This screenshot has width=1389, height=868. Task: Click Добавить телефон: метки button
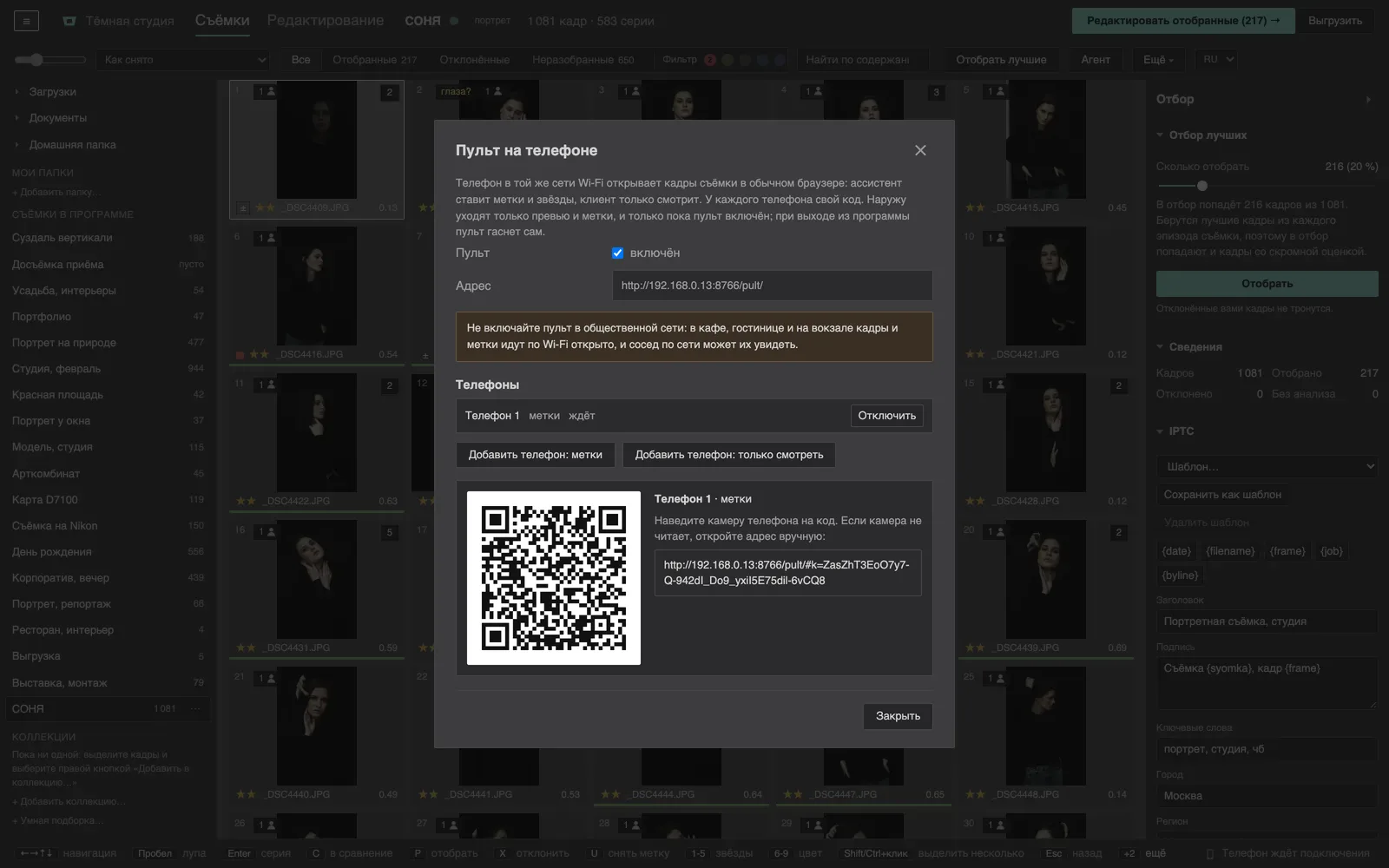536,455
